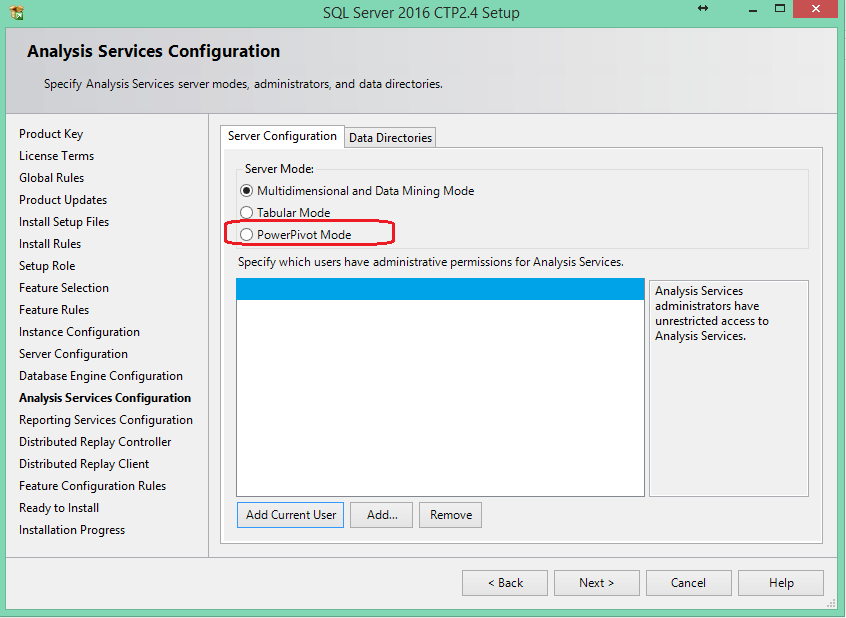The width and height of the screenshot is (846, 618).
Task: Click the SQL Server setup title bar icon
Action: coord(17,12)
